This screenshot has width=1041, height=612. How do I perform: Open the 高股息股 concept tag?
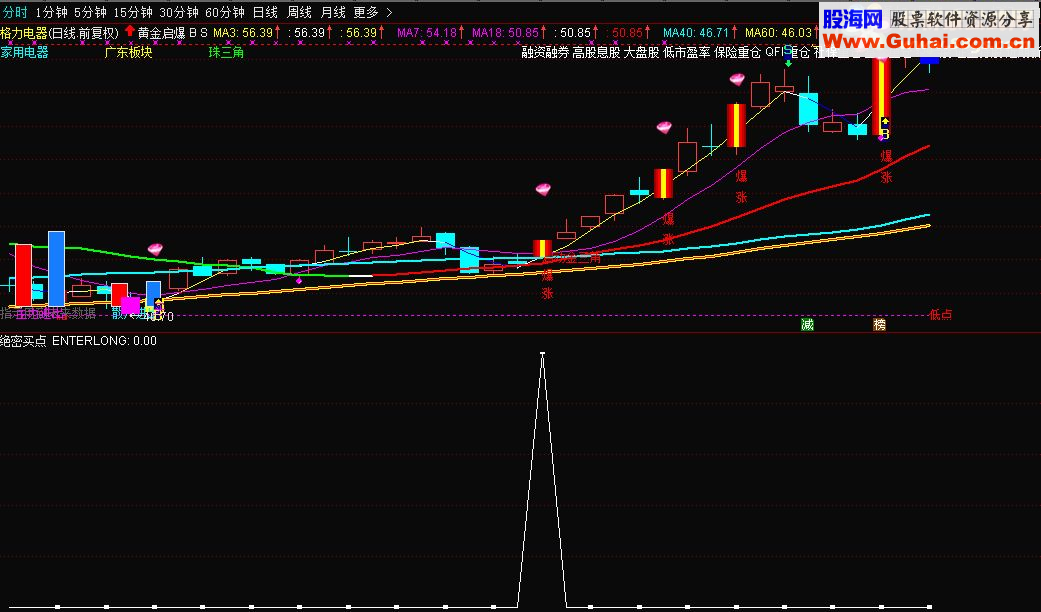(596, 52)
